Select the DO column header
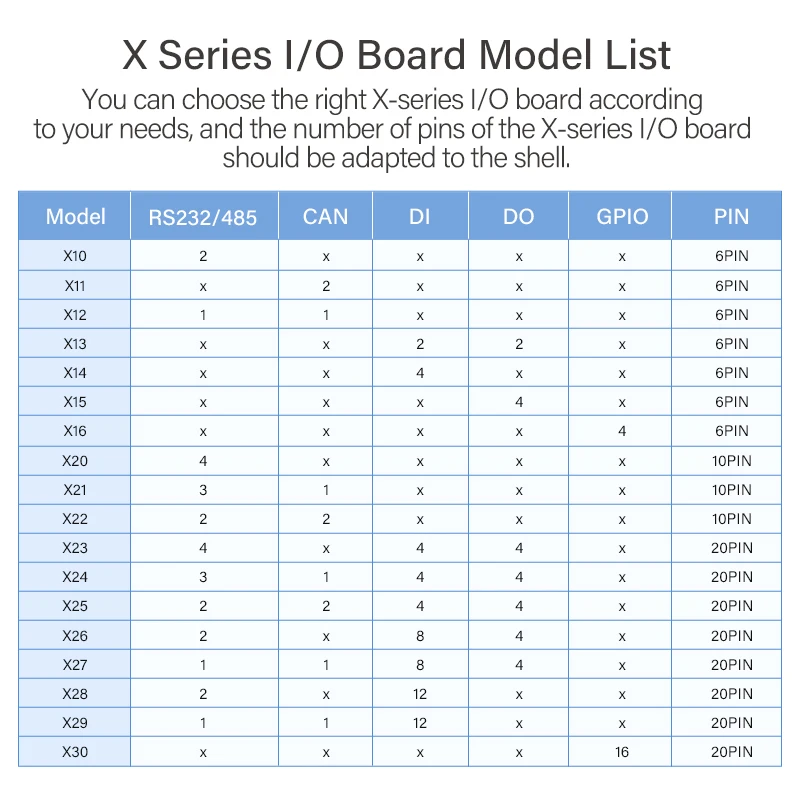 (x=518, y=216)
